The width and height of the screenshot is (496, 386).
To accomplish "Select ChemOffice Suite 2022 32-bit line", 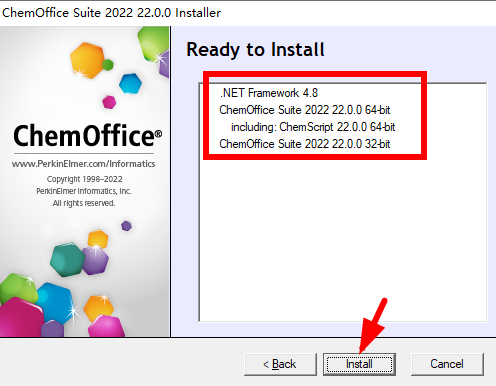I will [305, 144].
